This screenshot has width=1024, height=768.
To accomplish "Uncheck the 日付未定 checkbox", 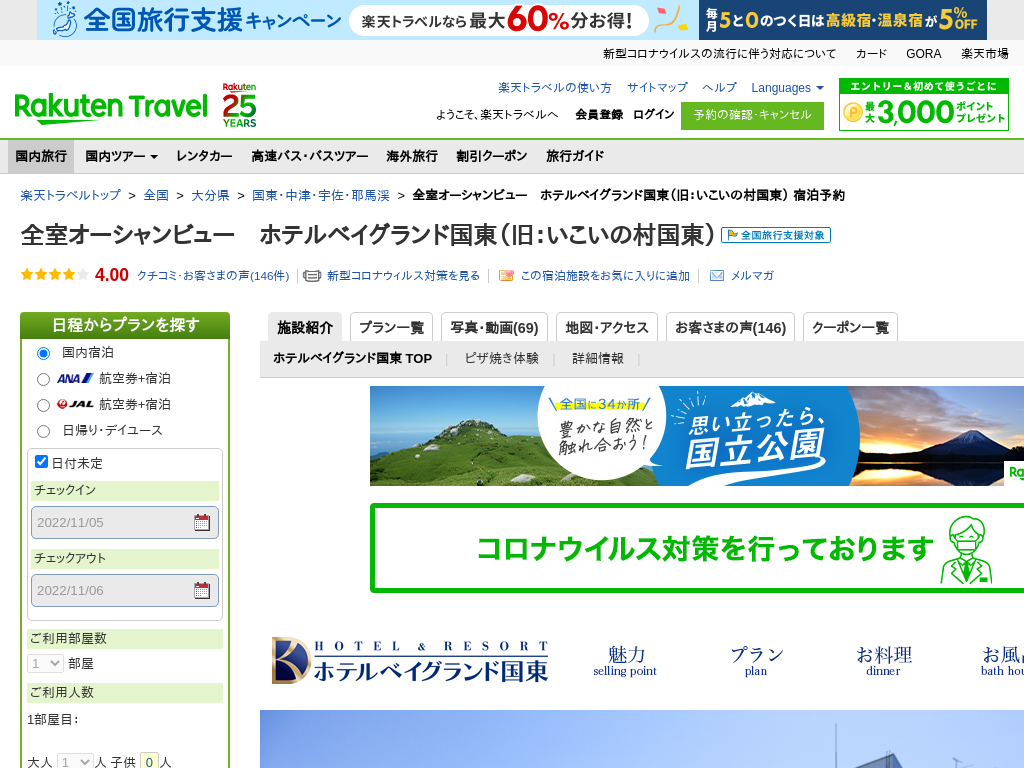I will (41, 462).
